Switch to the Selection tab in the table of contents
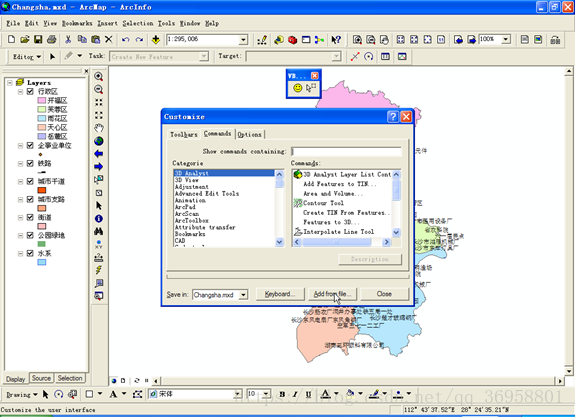The image size is (575, 417). 70,378
